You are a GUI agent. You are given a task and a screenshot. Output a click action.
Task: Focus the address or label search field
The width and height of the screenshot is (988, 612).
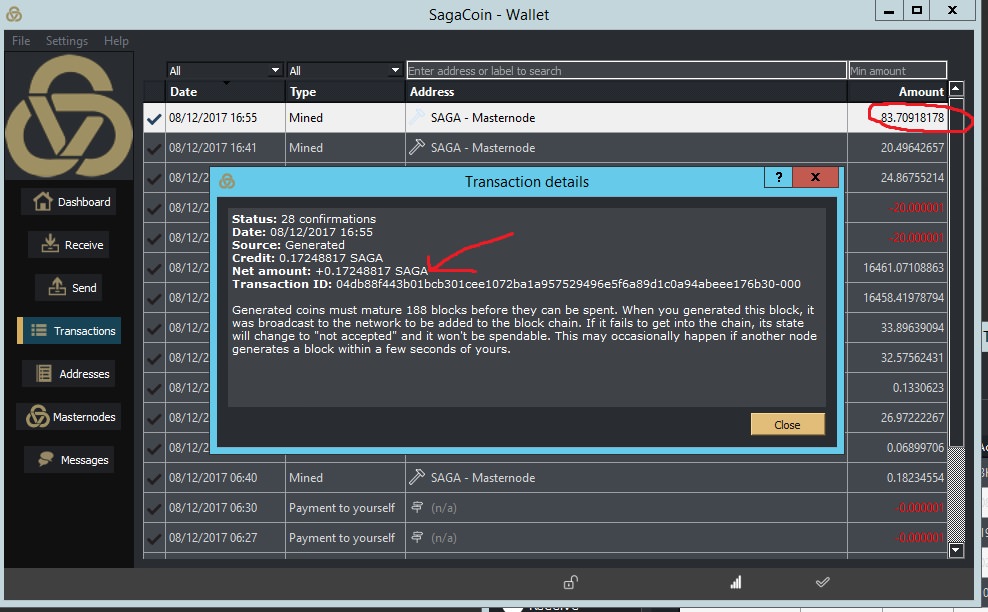626,70
